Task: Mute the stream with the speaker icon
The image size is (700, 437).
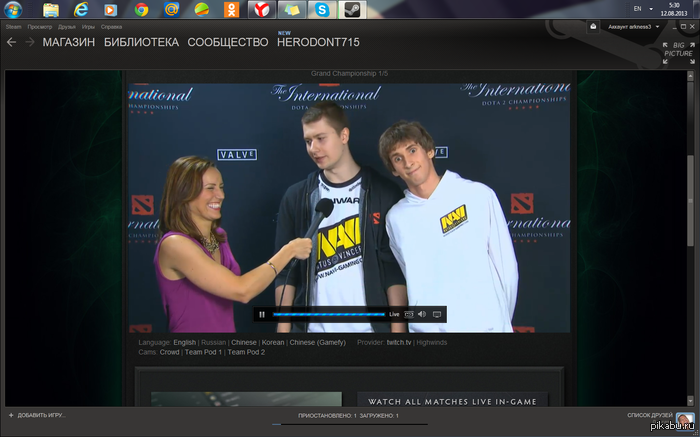Action: click(x=422, y=314)
